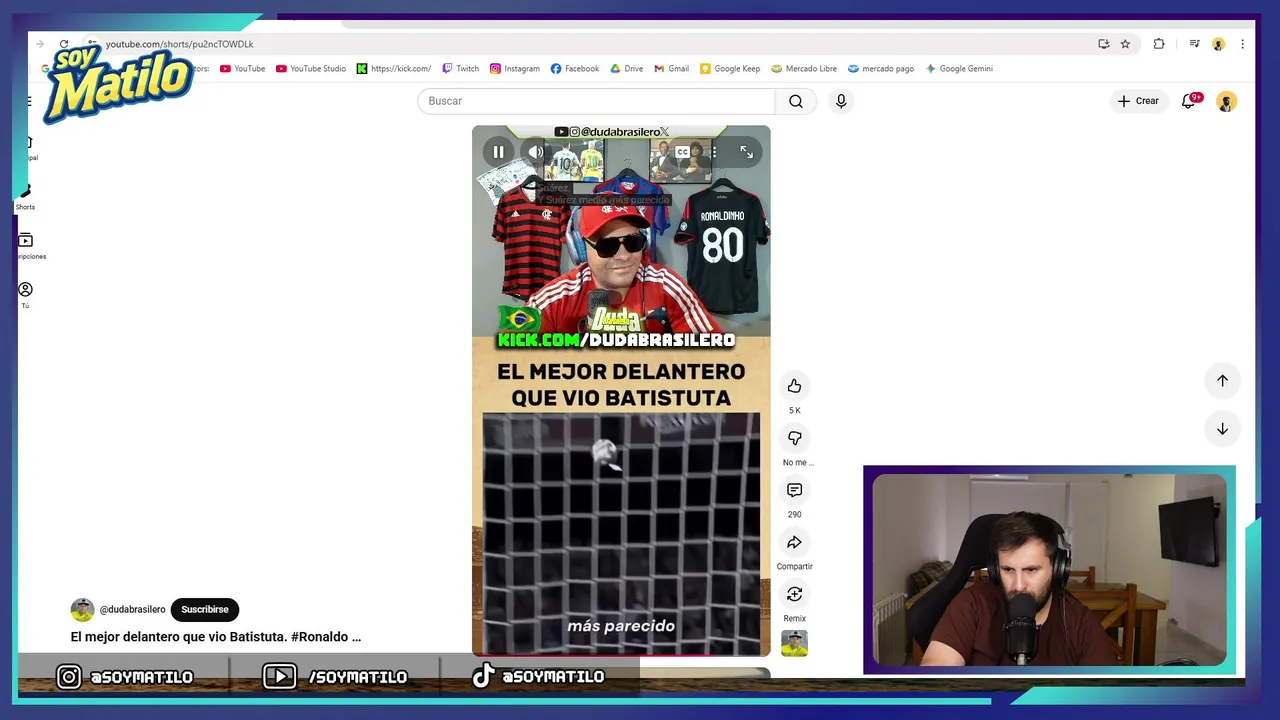Screen dimensions: 1280x720
Task: Open the Short's three-dot options menu
Action: point(714,152)
